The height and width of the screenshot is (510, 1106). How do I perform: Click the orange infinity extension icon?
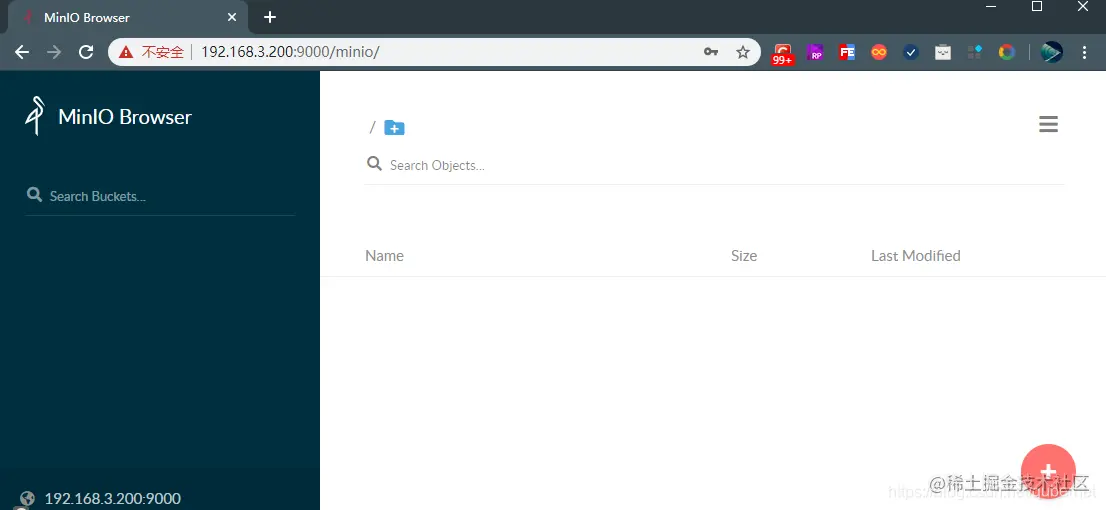coord(879,52)
